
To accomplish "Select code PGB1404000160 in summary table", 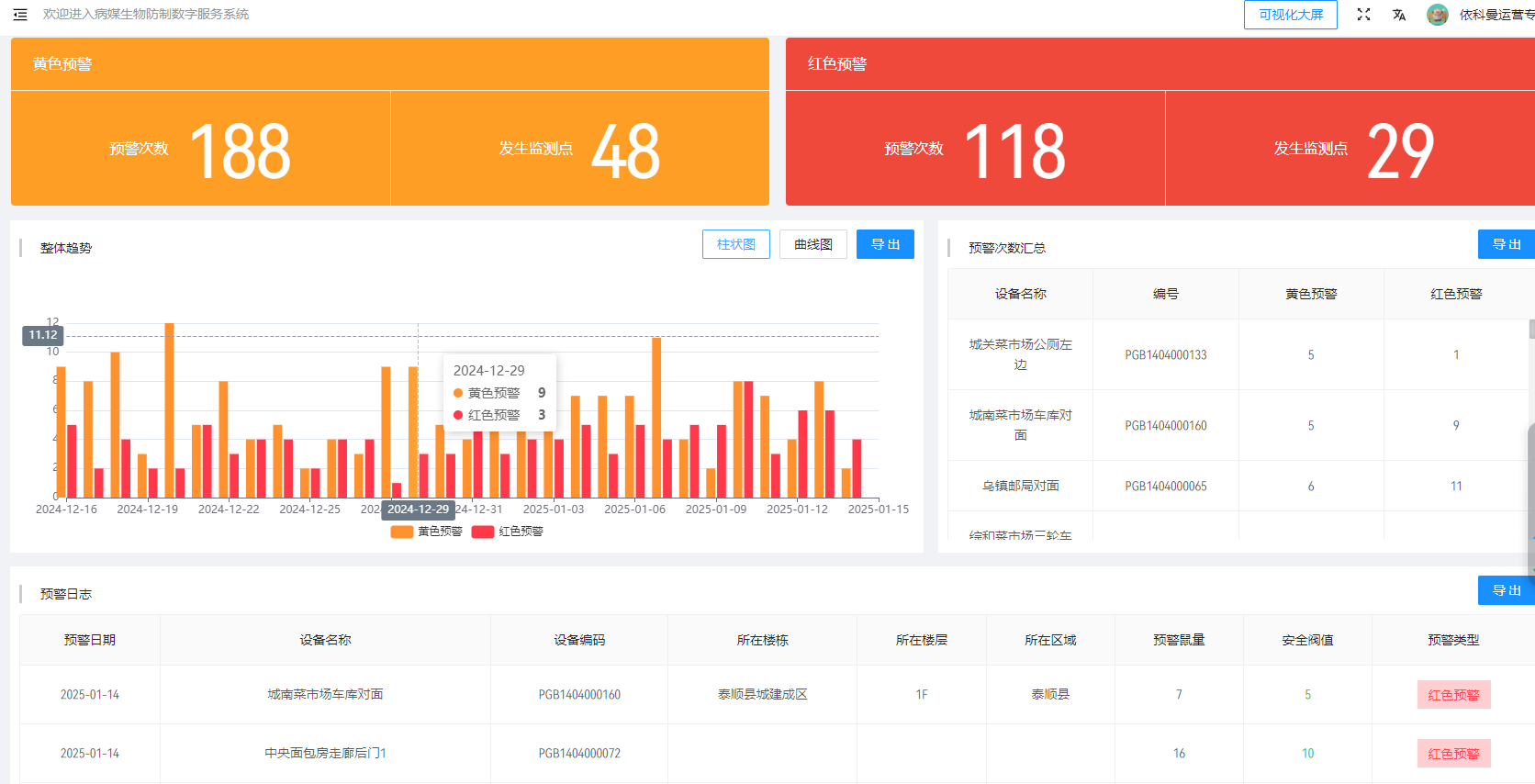I will coord(1166,426).
